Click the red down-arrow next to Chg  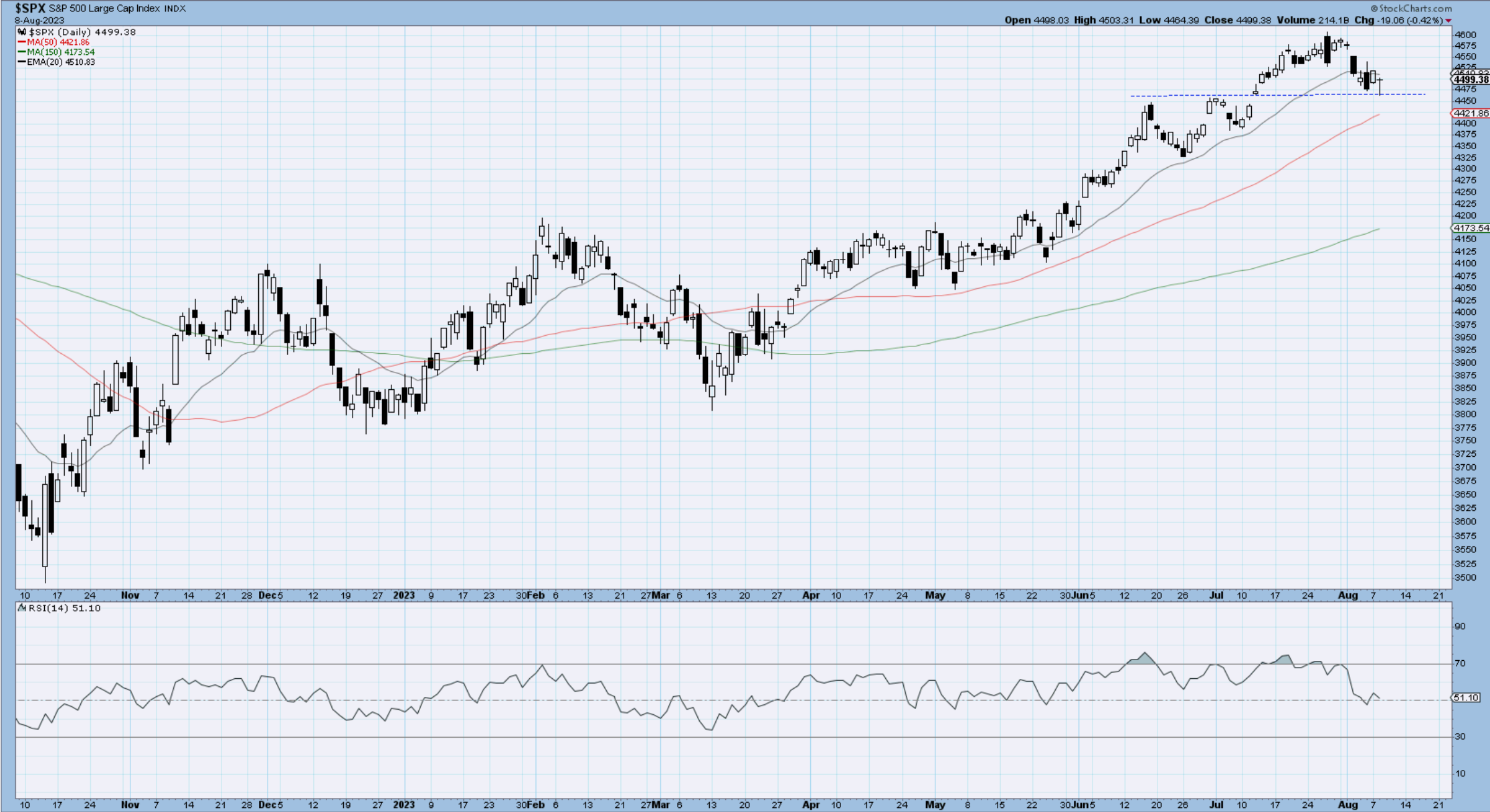tap(1449, 21)
